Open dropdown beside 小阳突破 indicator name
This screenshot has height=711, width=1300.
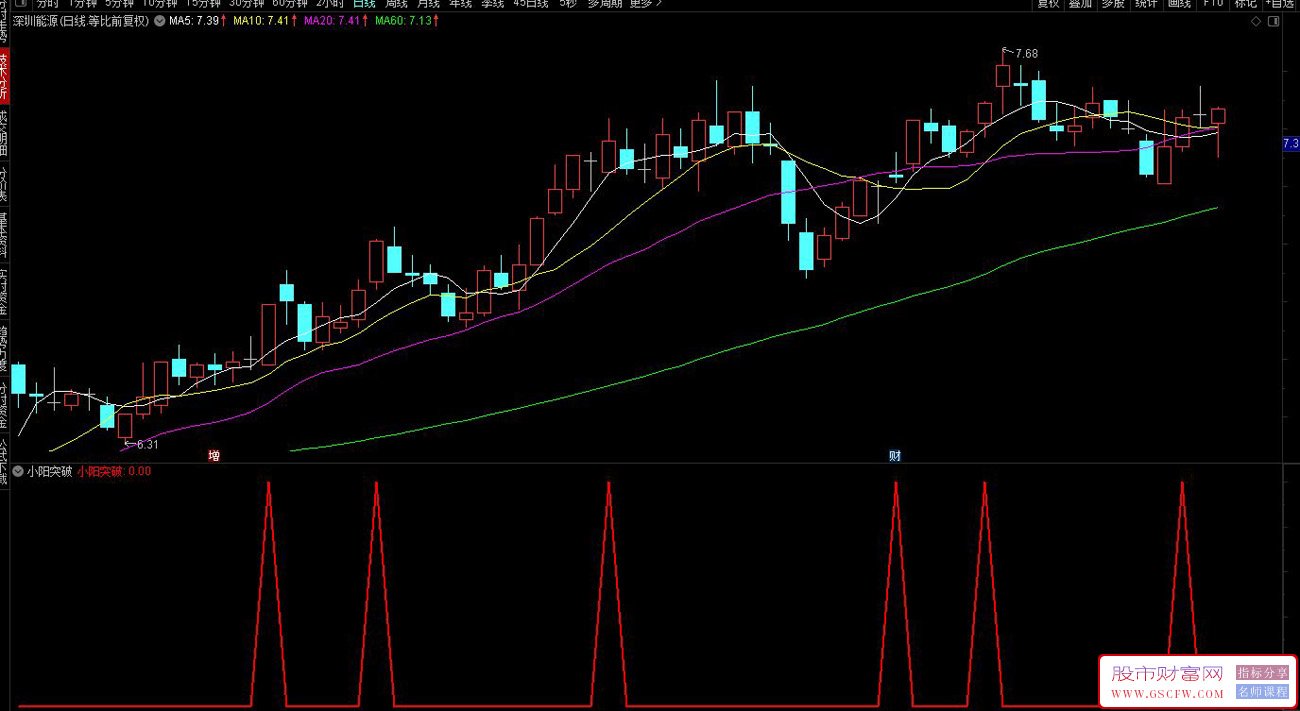point(17,471)
